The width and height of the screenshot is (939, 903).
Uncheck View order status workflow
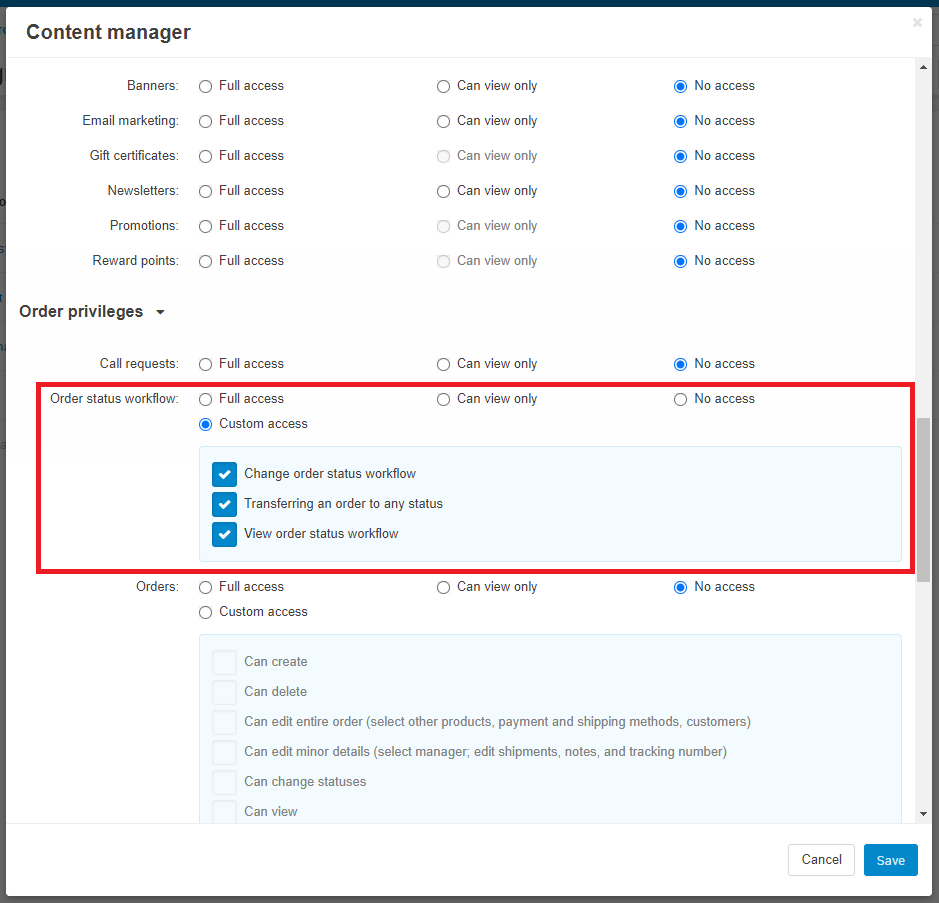tap(225, 534)
